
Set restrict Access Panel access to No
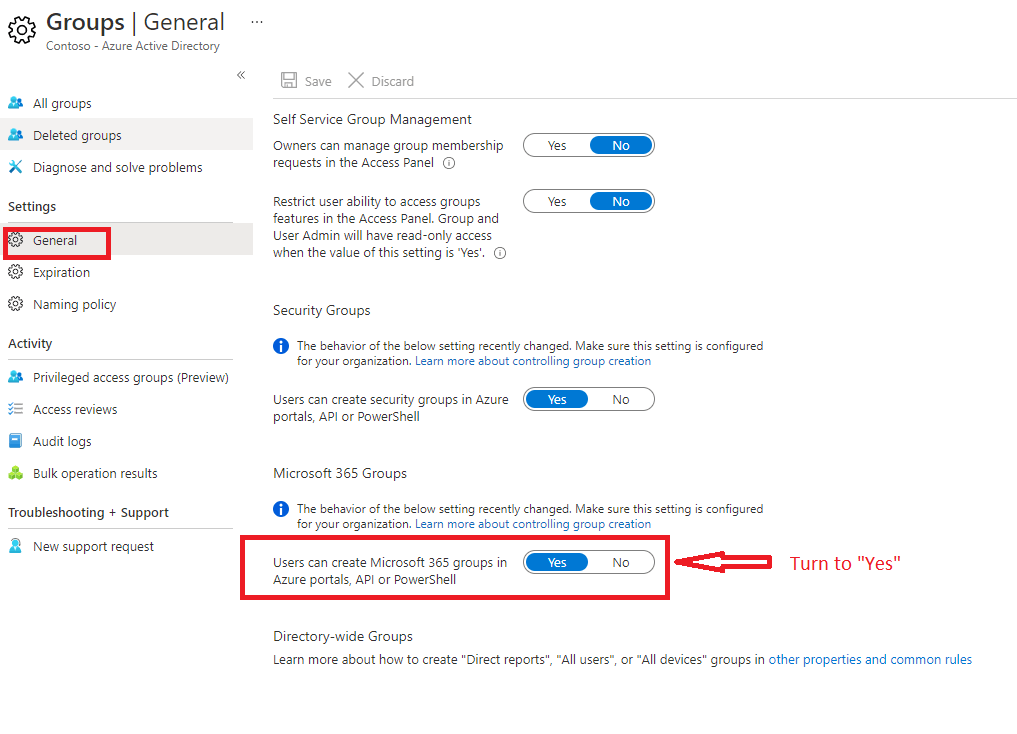pyautogui.click(x=621, y=201)
